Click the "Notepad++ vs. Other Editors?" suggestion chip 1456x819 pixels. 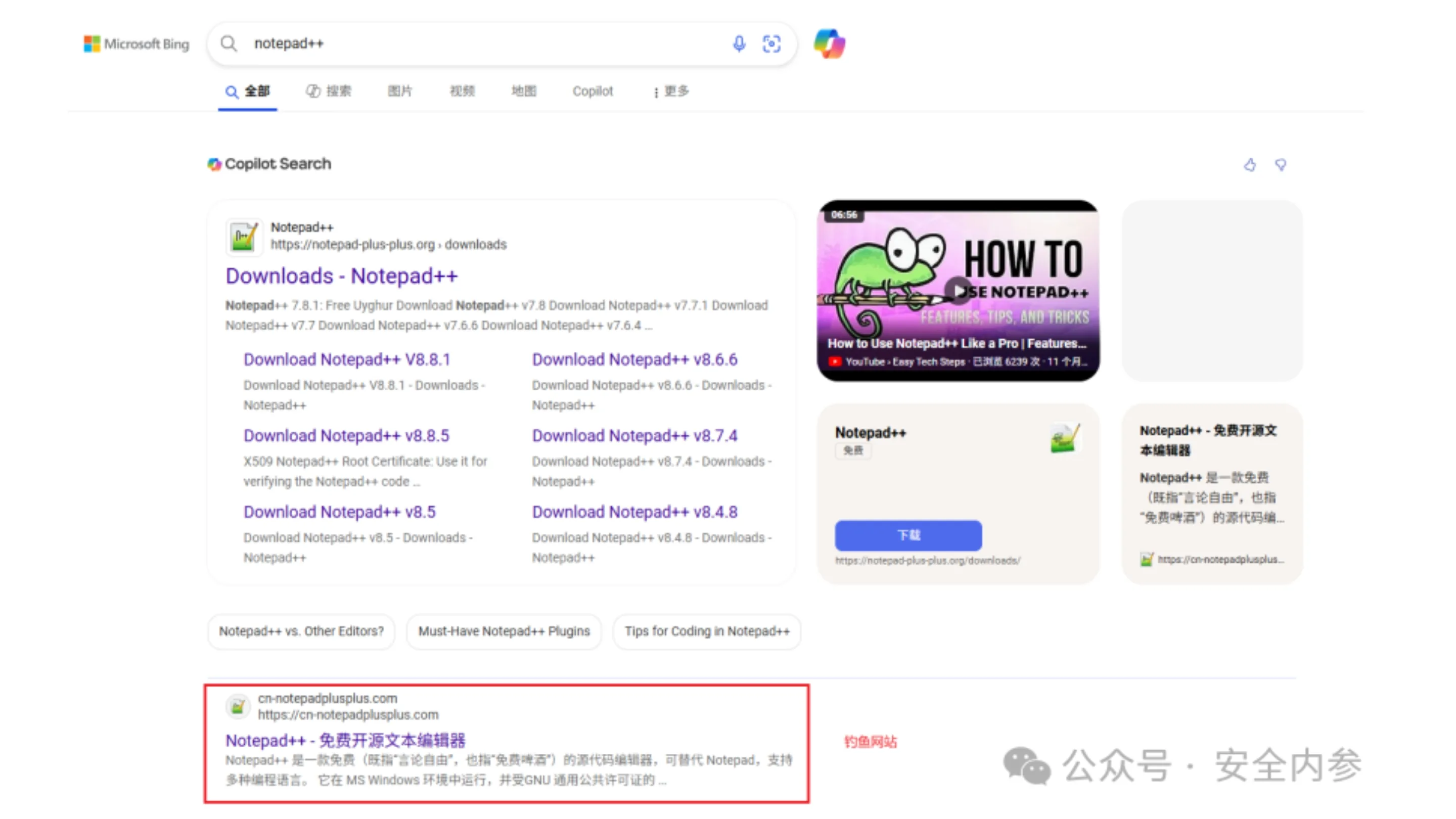tap(301, 631)
